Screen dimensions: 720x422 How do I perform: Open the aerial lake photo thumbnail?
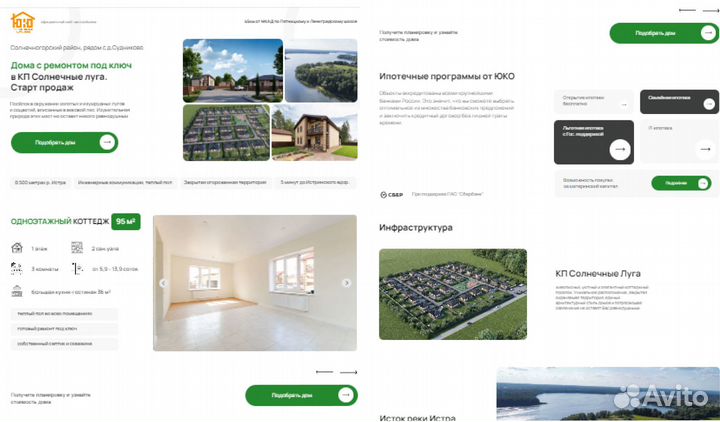coord(321,70)
